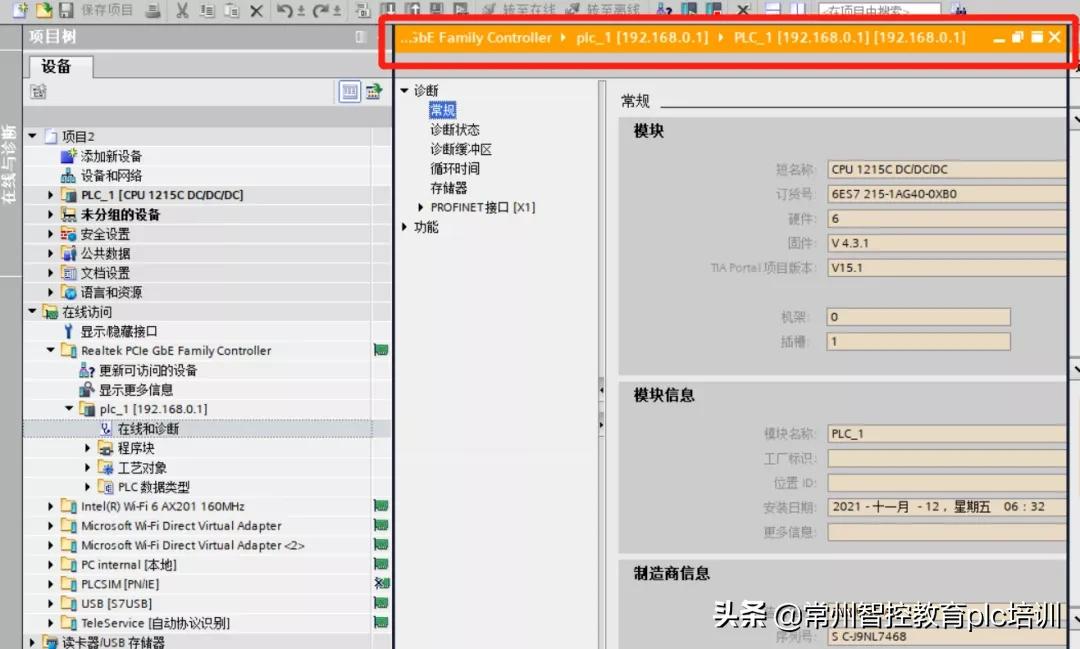This screenshot has width=1080, height=649.
Task: Open the Print toolbar icon
Action: pos(155,11)
